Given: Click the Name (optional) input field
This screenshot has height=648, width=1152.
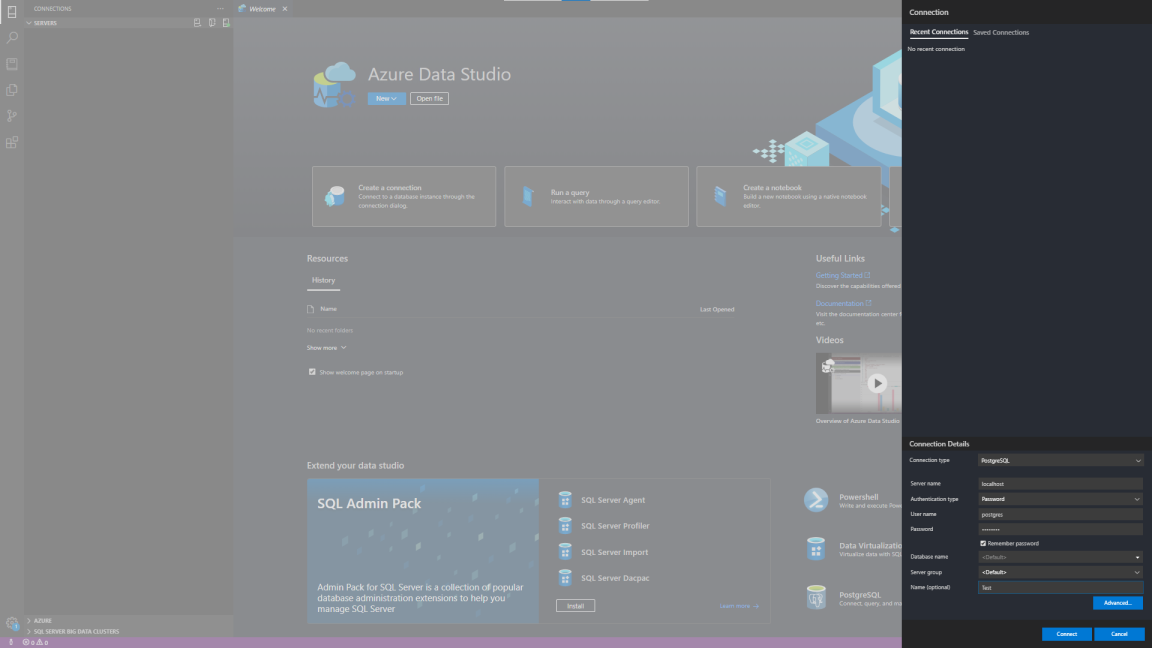Looking at the screenshot, I should pyautogui.click(x=1060, y=588).
